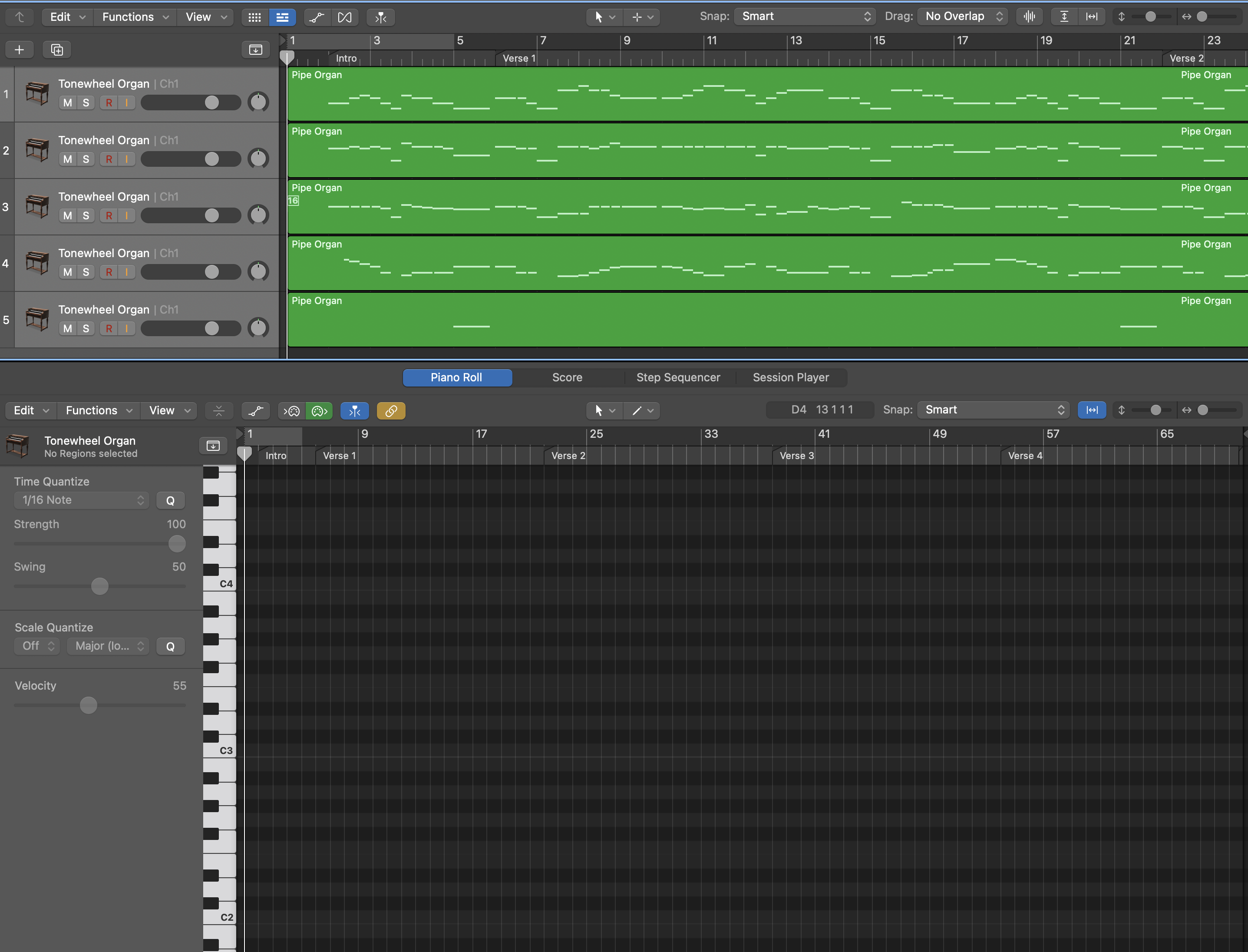This screenshot has width=1248, height=952.
Task: Show the grid view in the tracks toolbar
Action: [x=255, y=17]
